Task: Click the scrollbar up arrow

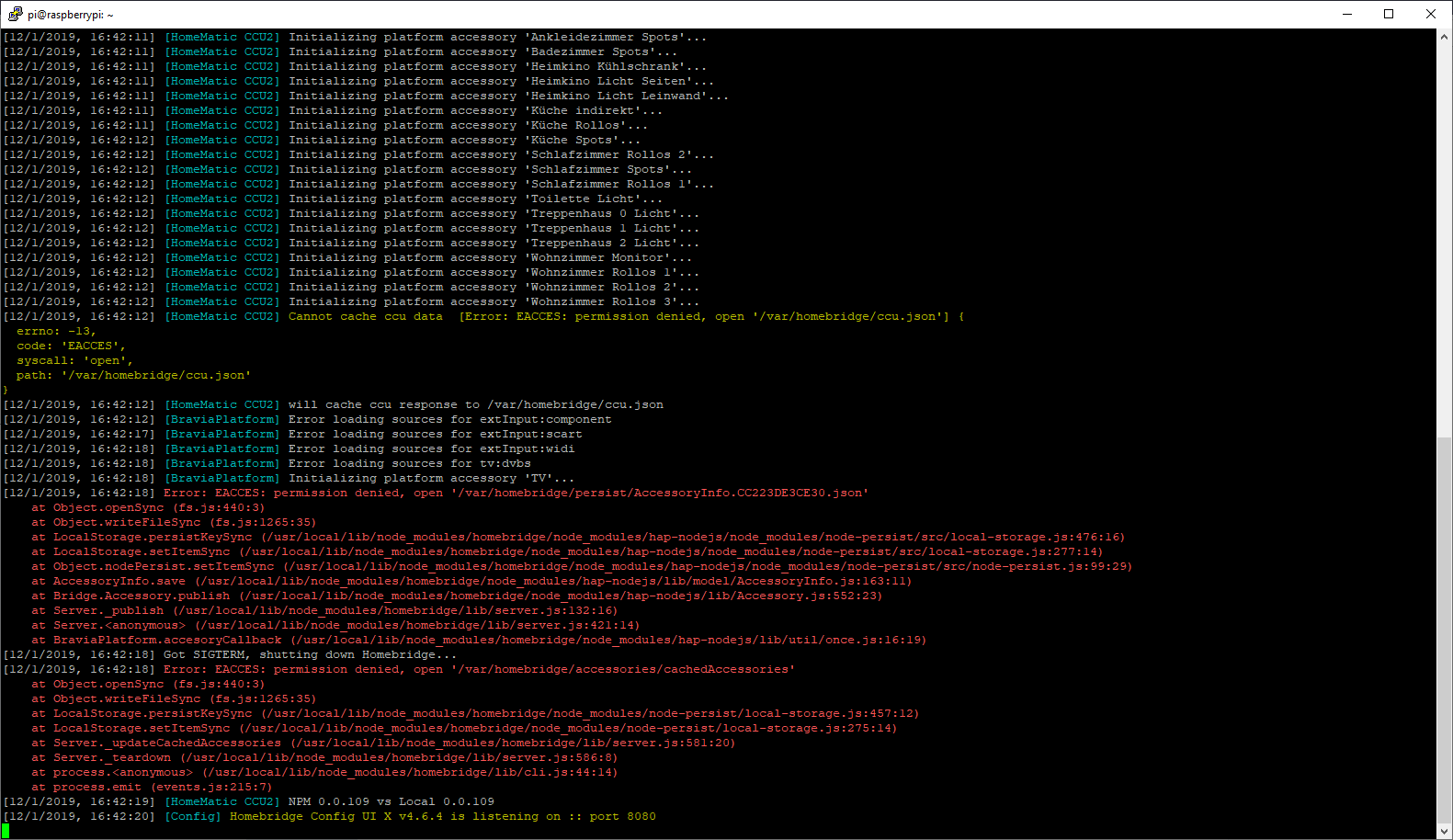Action: (1445, 37)
